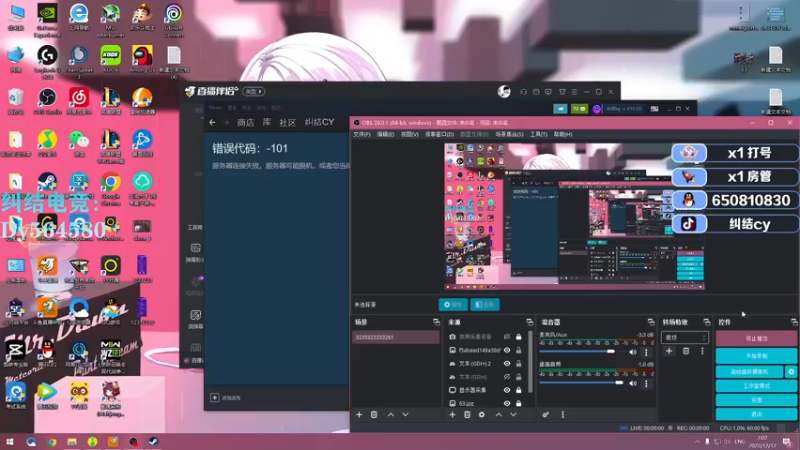This screenshot has width=800, height=450.
Task: Open mixer toolbar three-dot menu
Action: point(563,415)
